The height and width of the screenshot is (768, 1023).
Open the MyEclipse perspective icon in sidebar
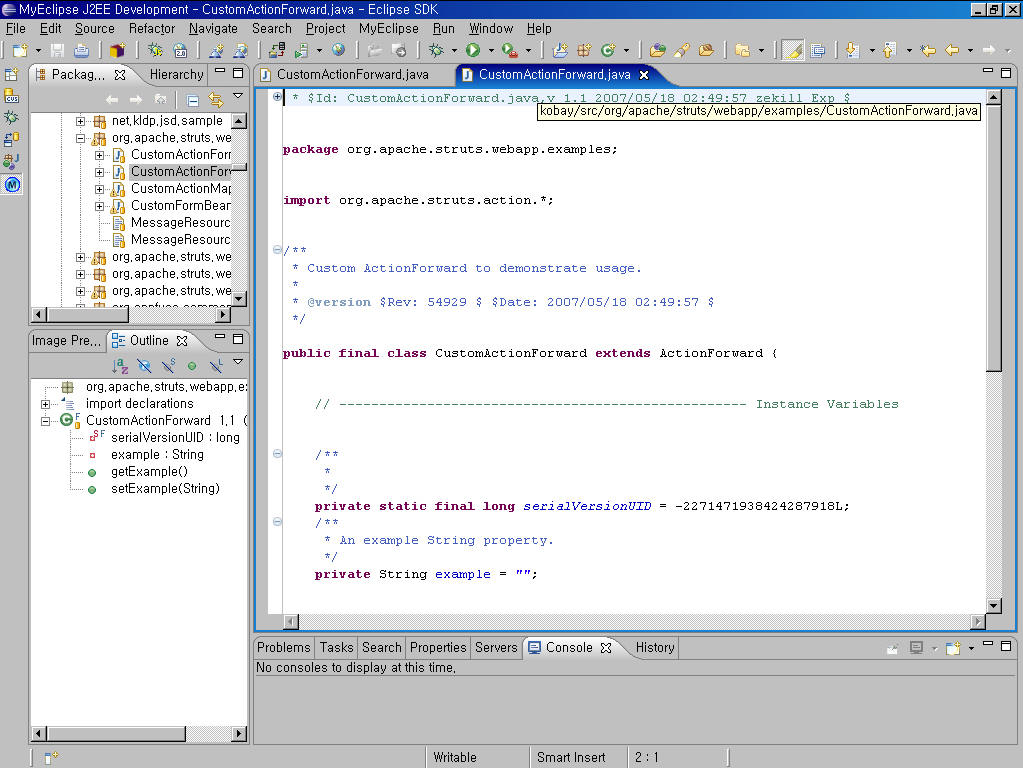(12, 184)
